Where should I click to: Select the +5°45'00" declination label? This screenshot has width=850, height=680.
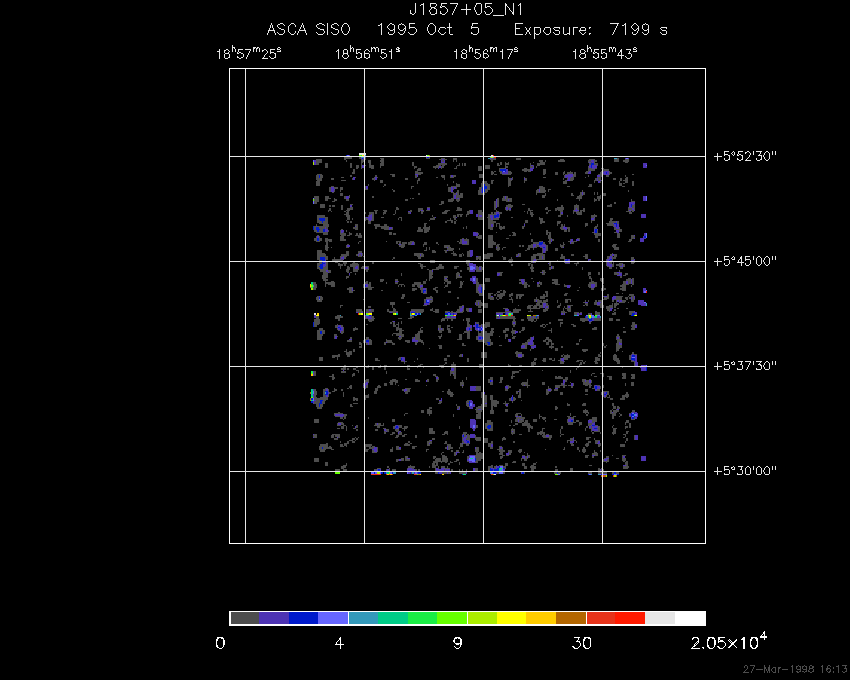click(745, 261)
